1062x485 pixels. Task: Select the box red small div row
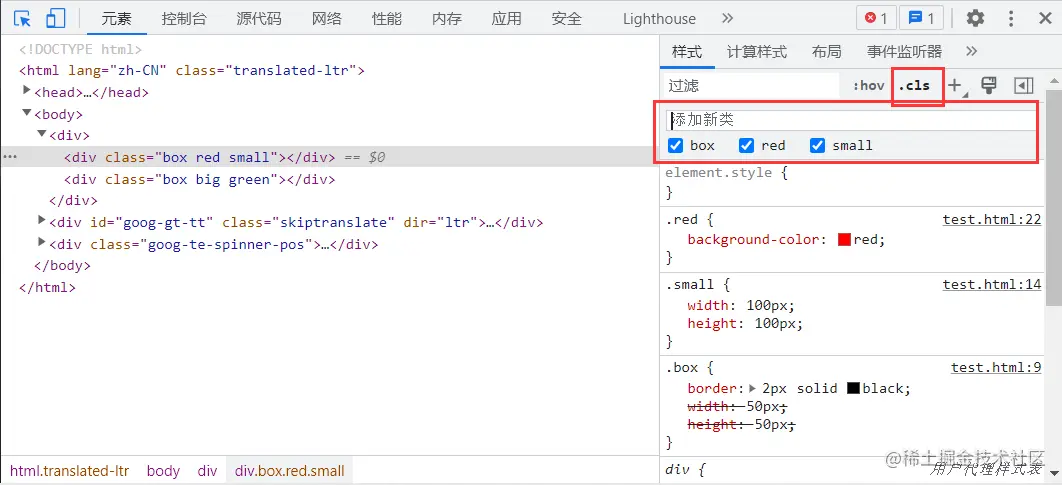click(x=329, y=156)
